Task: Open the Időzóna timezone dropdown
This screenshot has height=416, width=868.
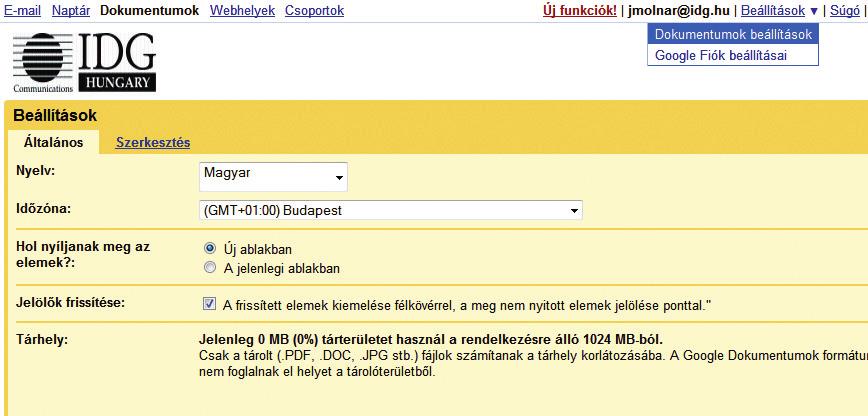Action: point(391,210)
